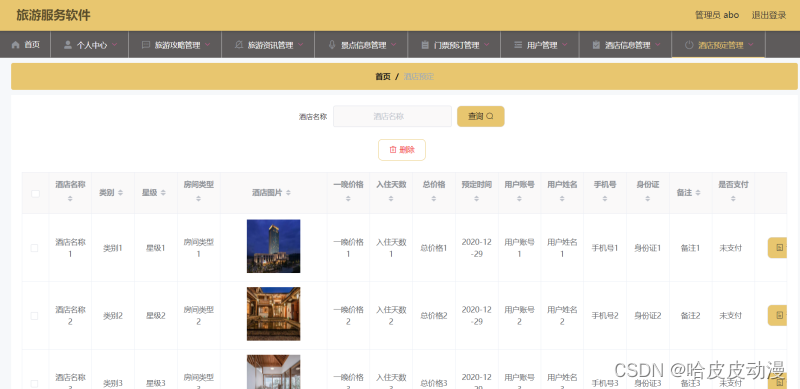Click the 退出登录 logout link
Image resolution: width=800 pixels, height=389 pixels.
pyautogui.click(x=769, y=15)
